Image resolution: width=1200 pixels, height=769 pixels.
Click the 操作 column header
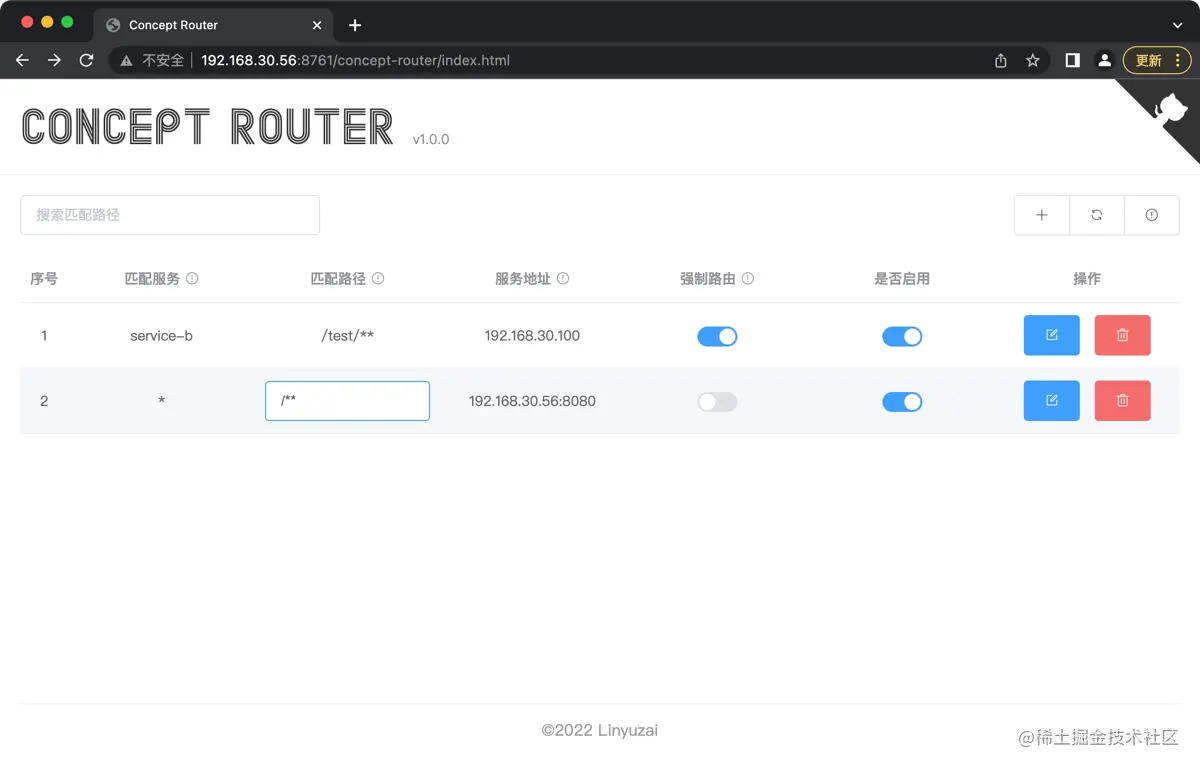click(x=1087, y=279)
